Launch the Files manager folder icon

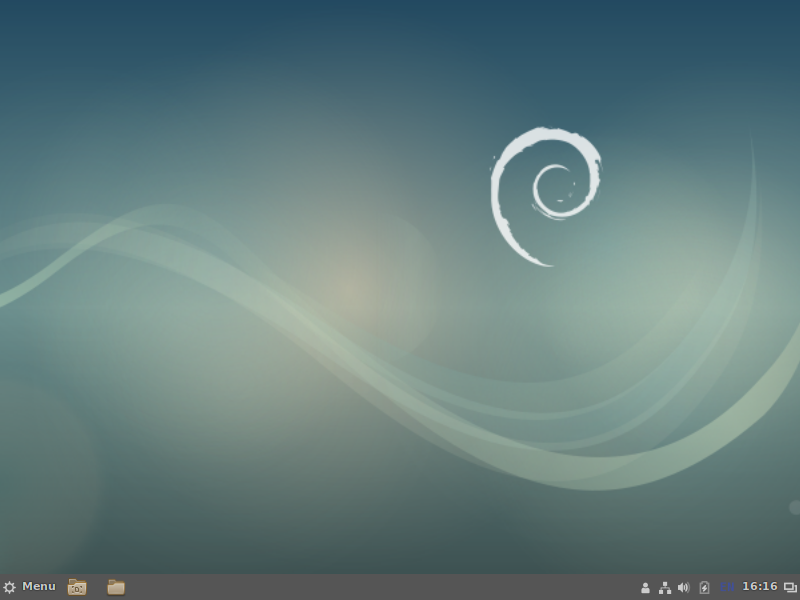point(116,587)
